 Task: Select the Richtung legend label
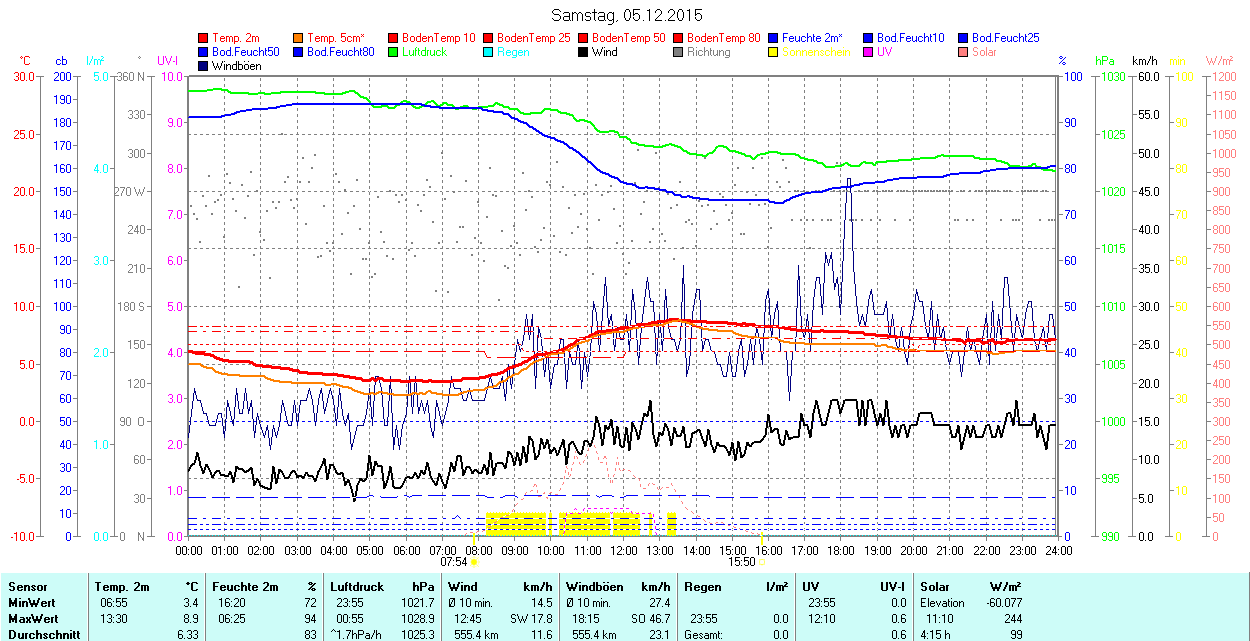tap(708, 52)
